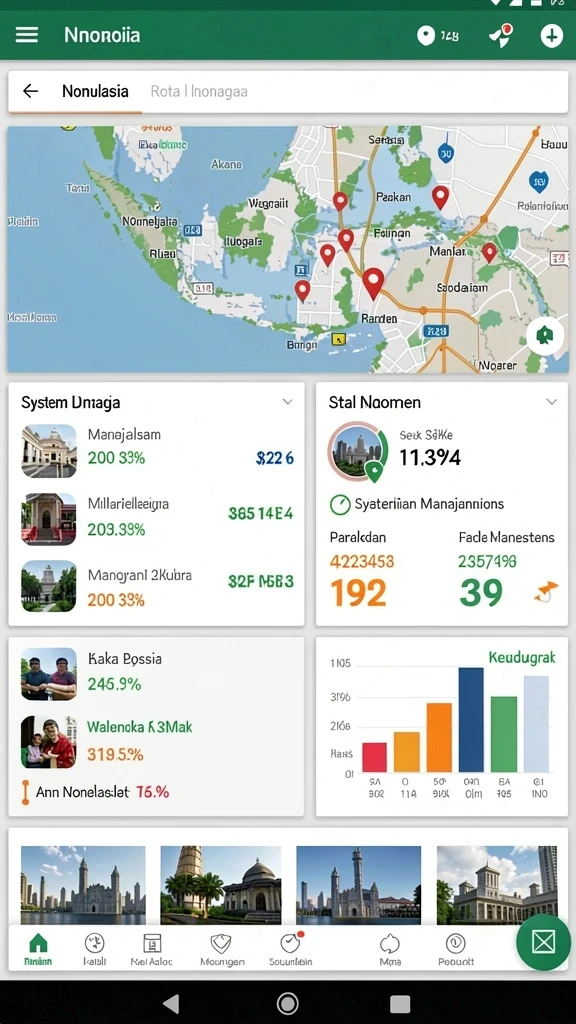The image size is (576, 1024).
Task: Select the green bar in the chart
Action: (504, 734)
